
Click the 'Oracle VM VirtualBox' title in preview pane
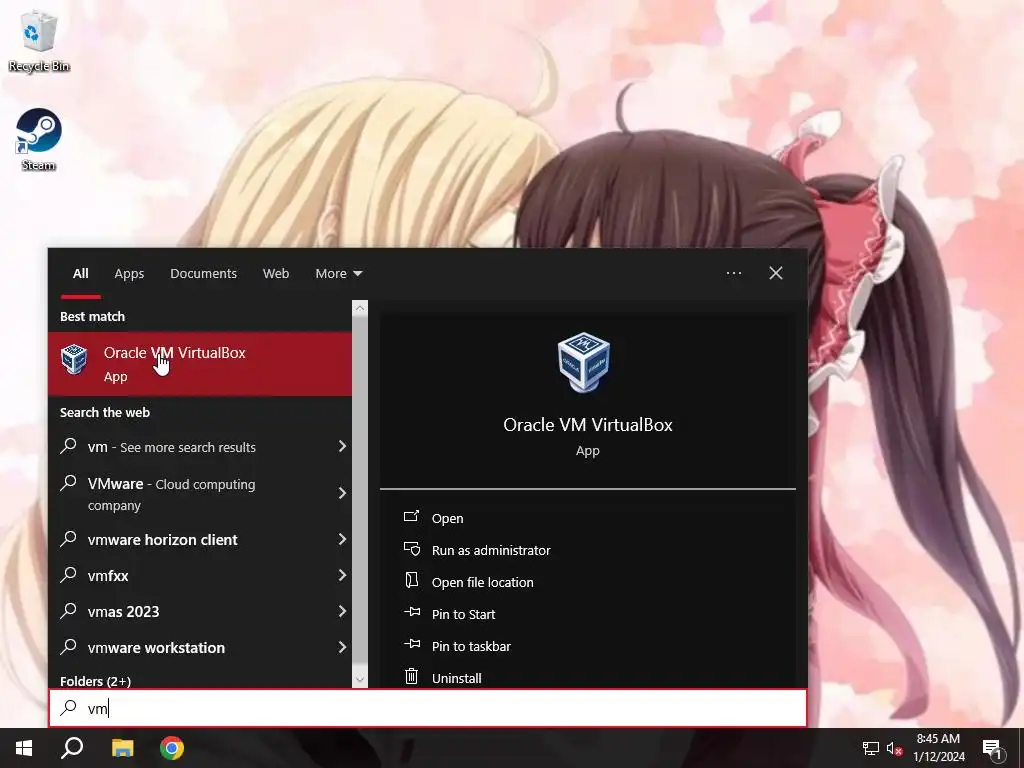pyautogui.click(x=588, y=424)
